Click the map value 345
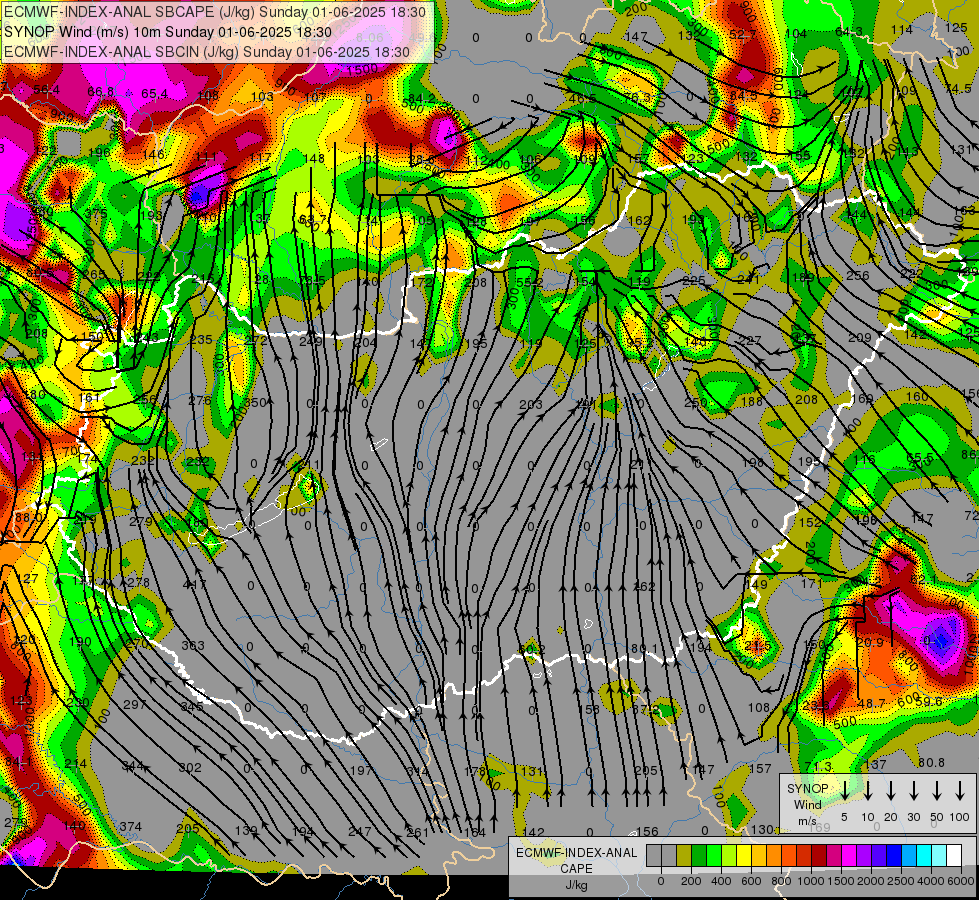The image size is (979, 900). (192, 706)
